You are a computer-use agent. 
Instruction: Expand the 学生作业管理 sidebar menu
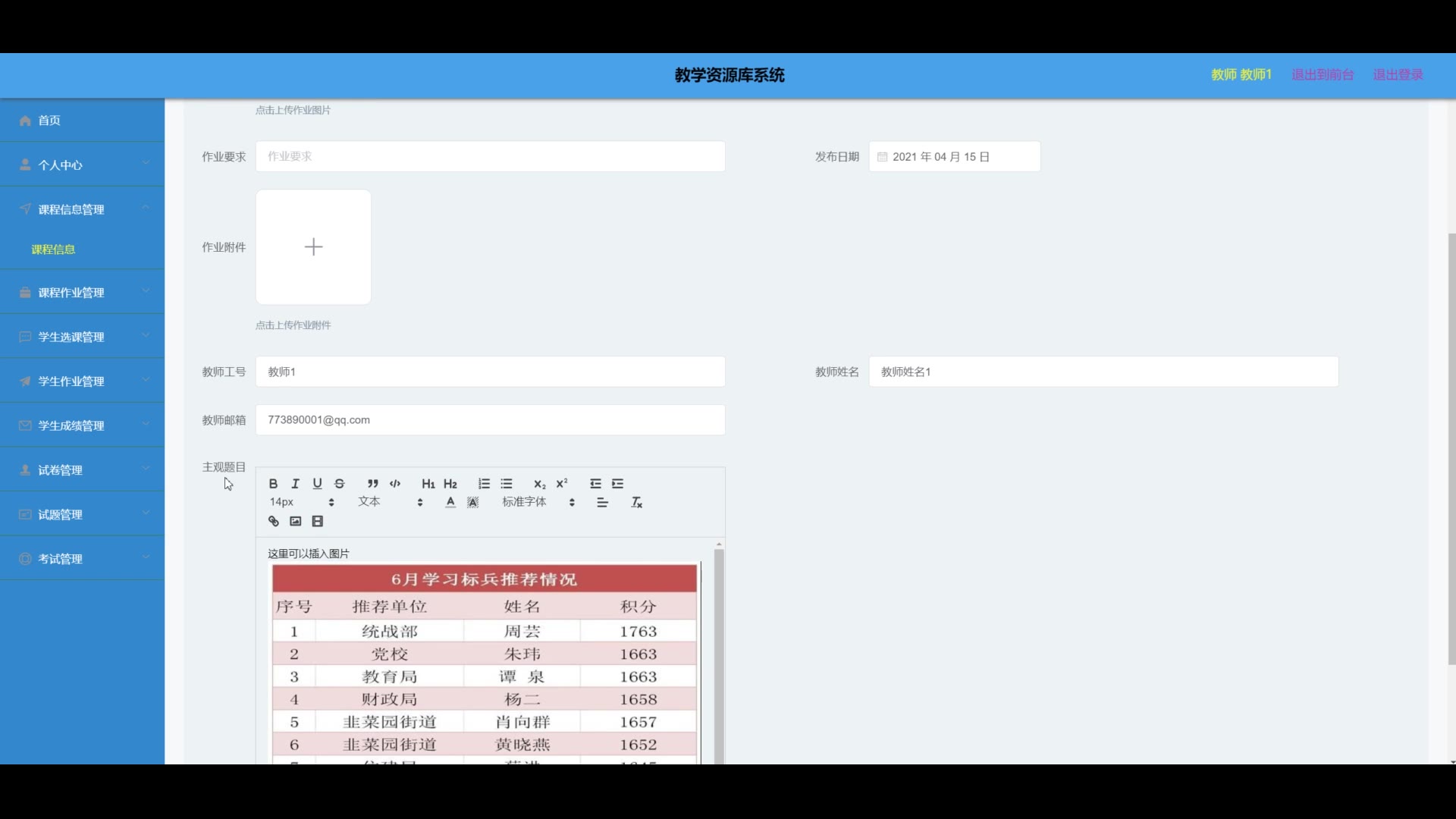(x=82, y=381)
